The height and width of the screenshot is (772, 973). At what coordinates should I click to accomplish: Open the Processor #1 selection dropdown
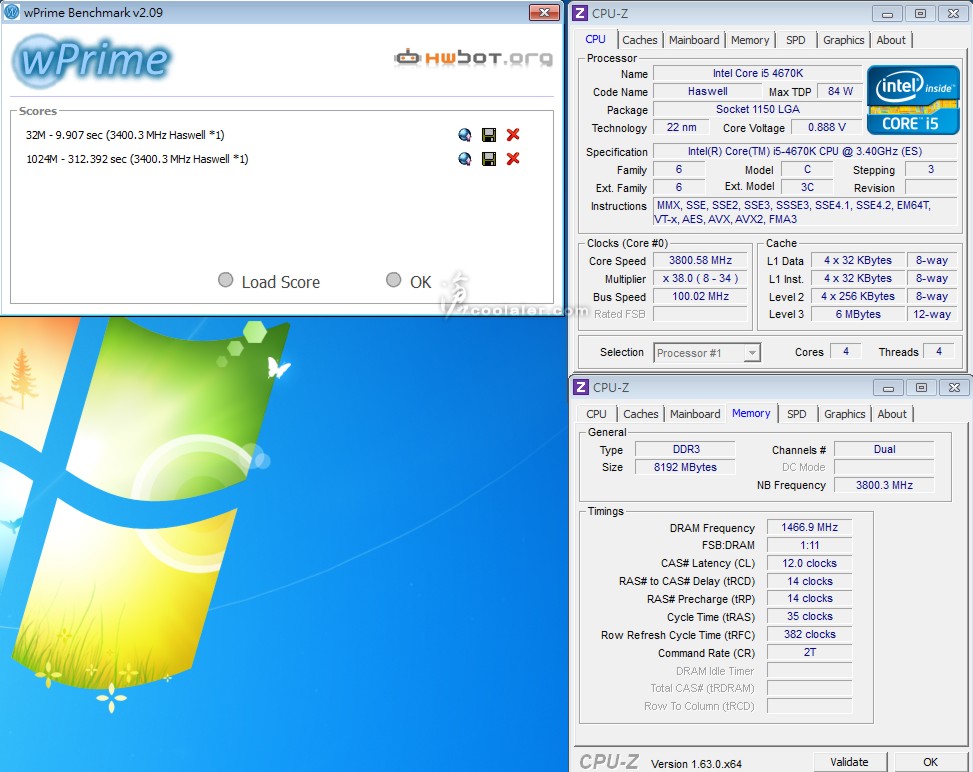pyautogui.click(x=707, y=353)
